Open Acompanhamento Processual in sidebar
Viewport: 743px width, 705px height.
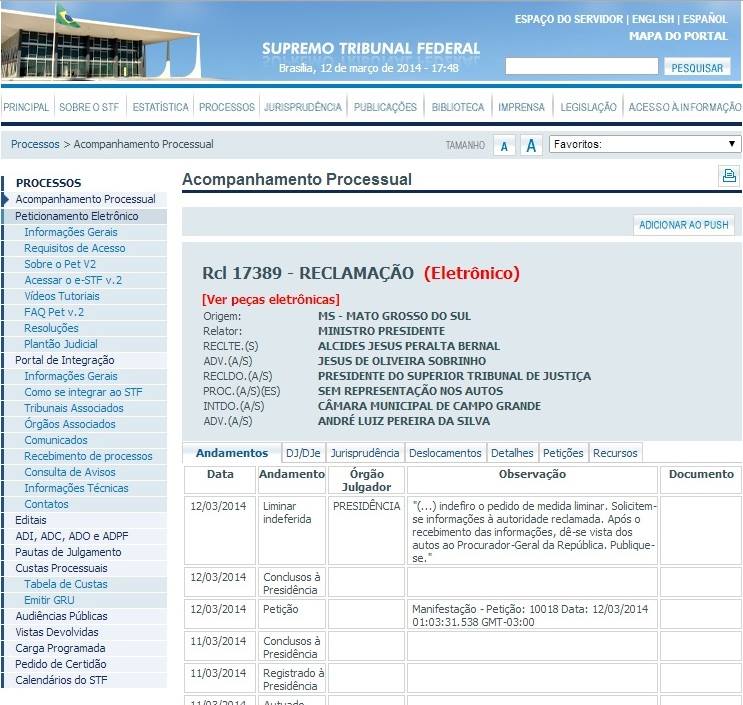(x=85, y=199)
